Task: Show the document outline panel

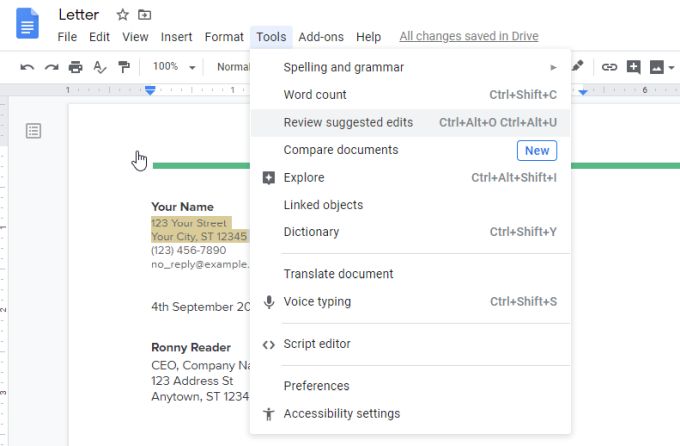Action: pos(34,131)
